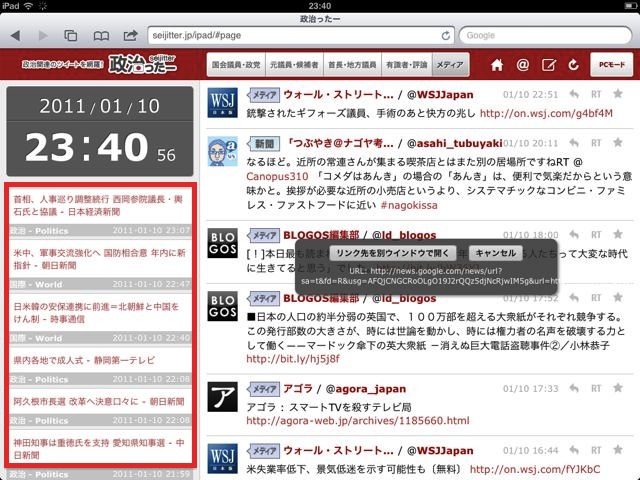Select the メディア tab
This screenshot has height=480, width=640.
[x=450, y=64]
